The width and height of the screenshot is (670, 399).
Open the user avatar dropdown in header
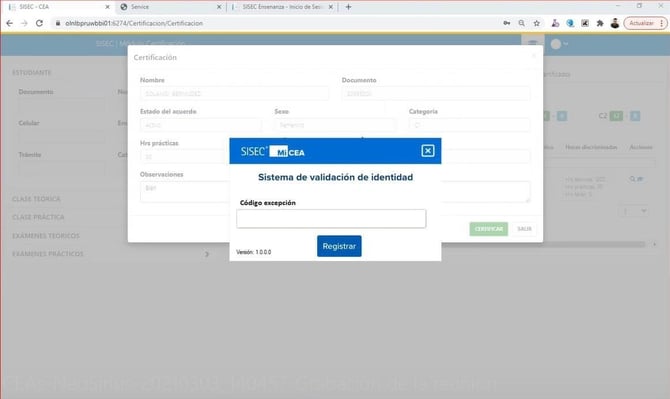(559, 44)
